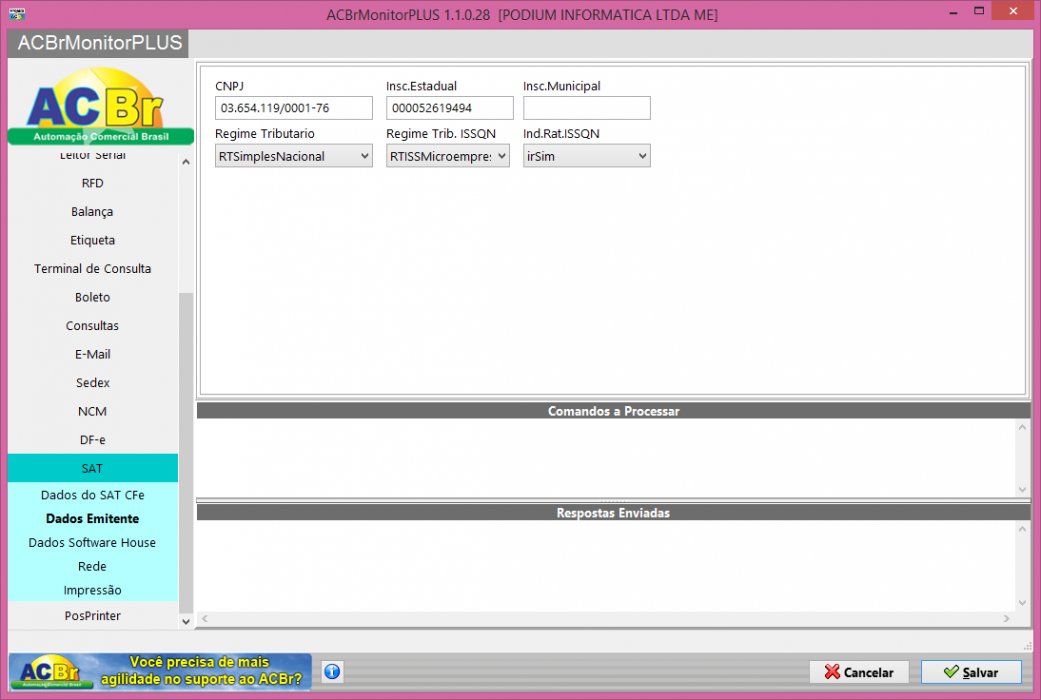Viewport: 1041px width, 700px height.
Task: Open the ACBr support banner
Action: click(x=160, y=671)
